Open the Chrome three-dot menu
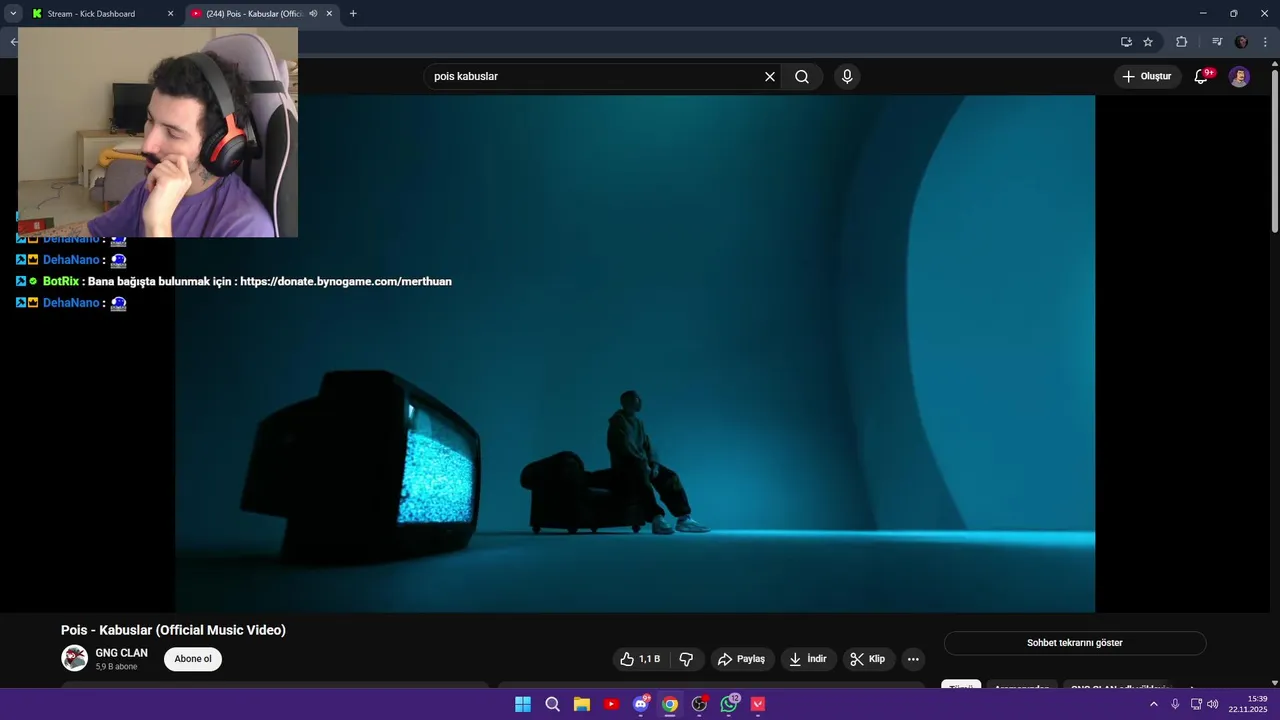This screenshot has width=1280, height=720. (x=1265, y=42)
